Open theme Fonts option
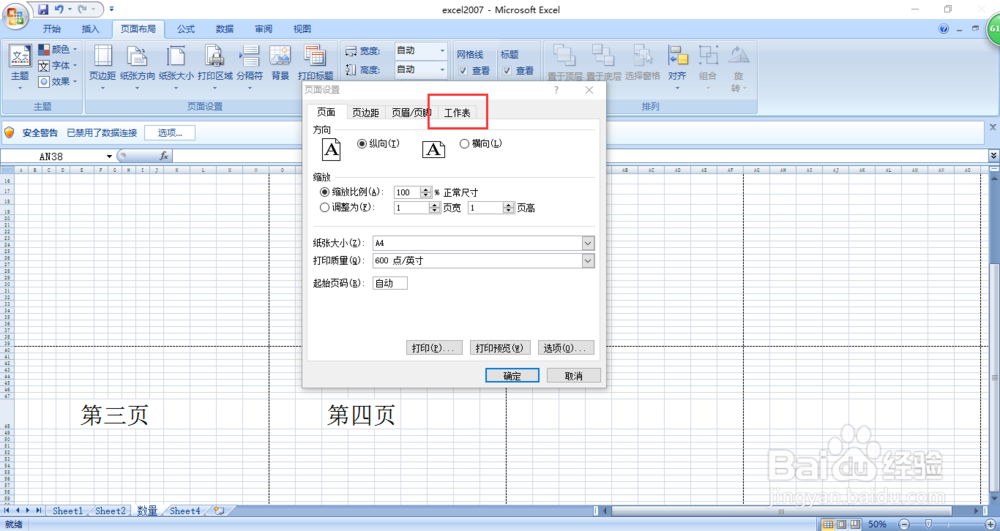The height and width of the screenshot is (531, 1000). click(x=57, y=66)
